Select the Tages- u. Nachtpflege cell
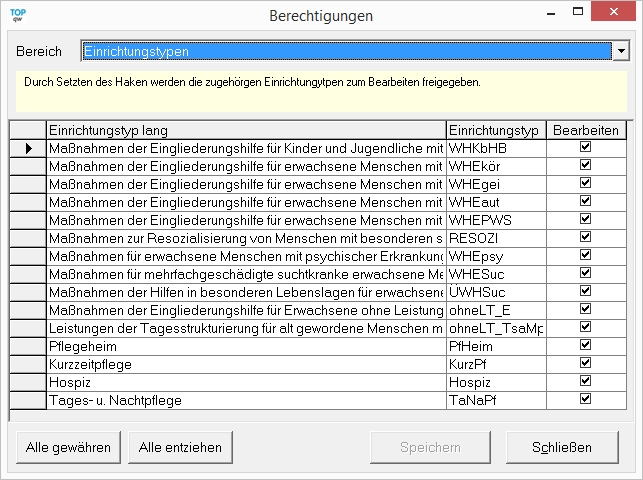 pos(245,400)
